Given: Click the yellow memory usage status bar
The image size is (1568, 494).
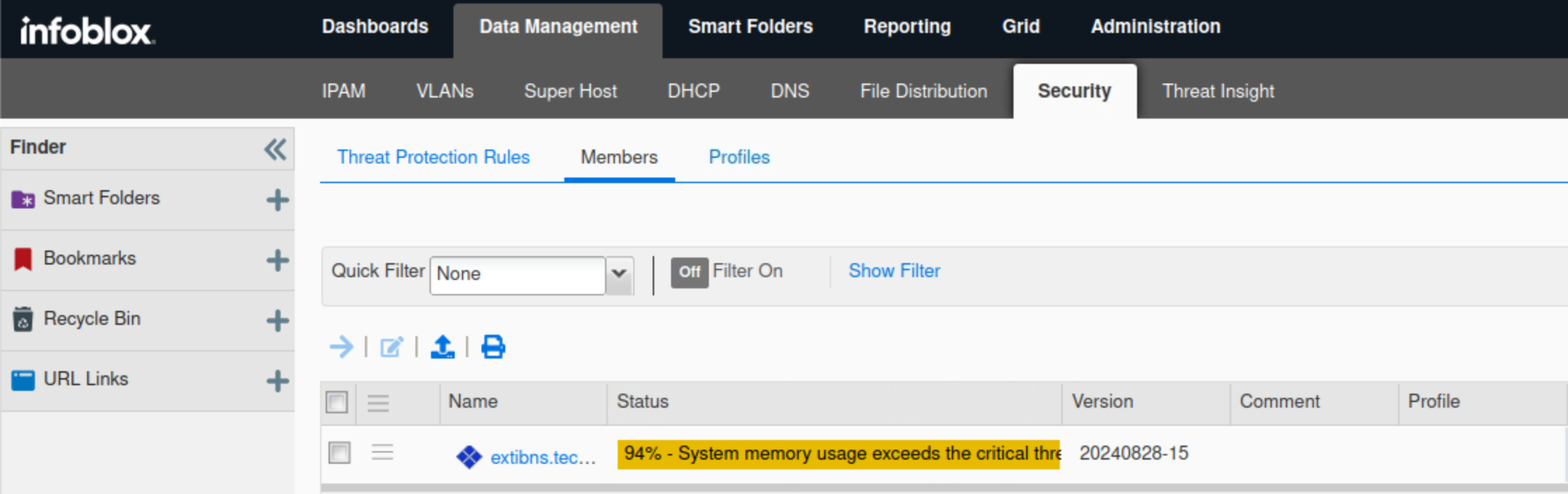Looking at the screenshot, I should pyautogui.click(x=838, y=454).
